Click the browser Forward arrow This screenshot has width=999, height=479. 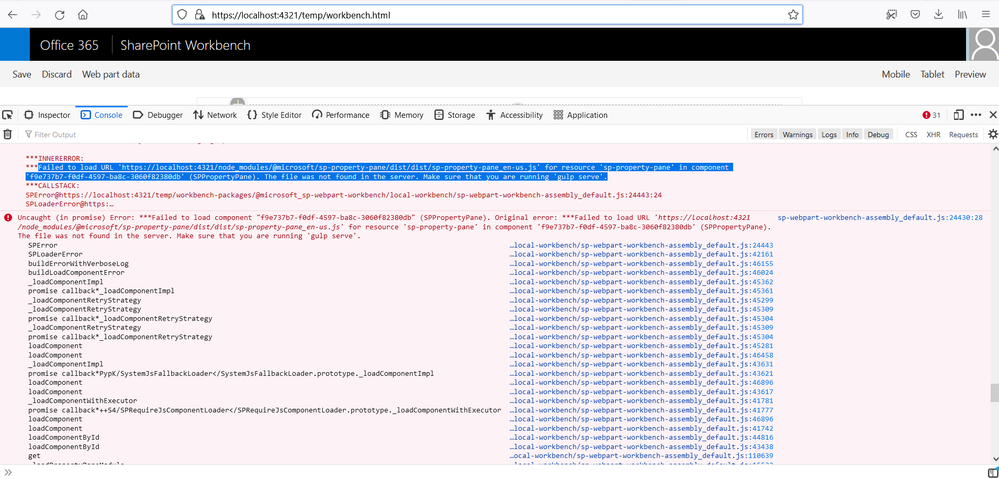(36, 15)
